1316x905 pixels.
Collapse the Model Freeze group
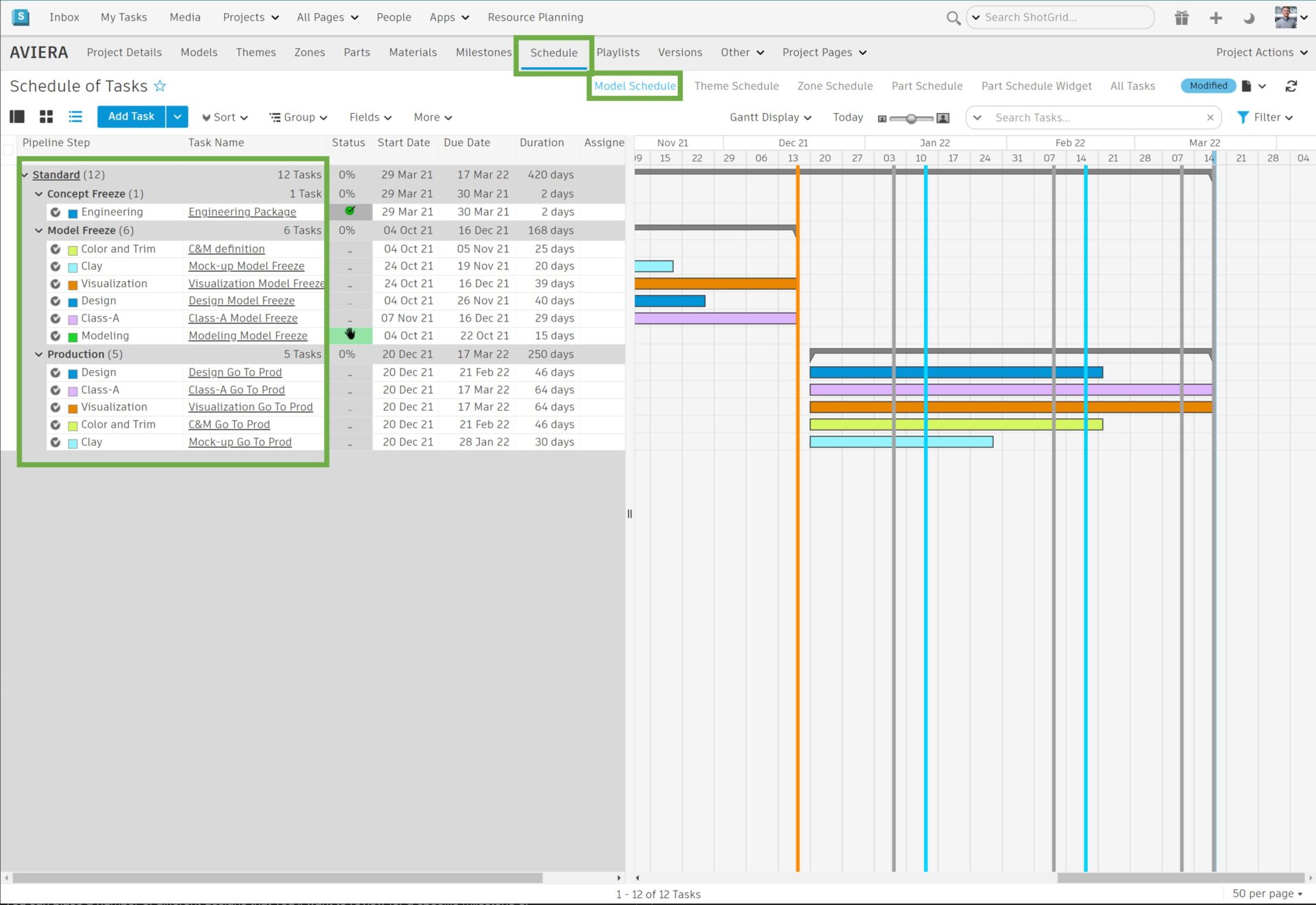point(39,230)
